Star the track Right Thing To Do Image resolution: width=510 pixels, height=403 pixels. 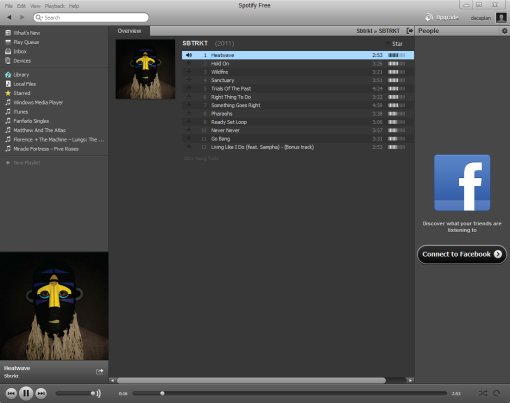coord(188,97)
